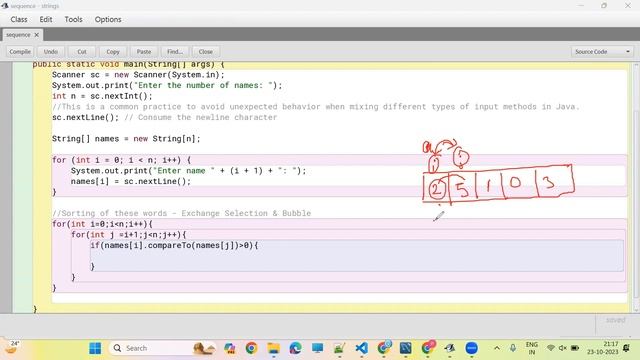This screenshot has height=360, width=640.
Task: Click the taskbar Search box
Action: coord(161,348)
